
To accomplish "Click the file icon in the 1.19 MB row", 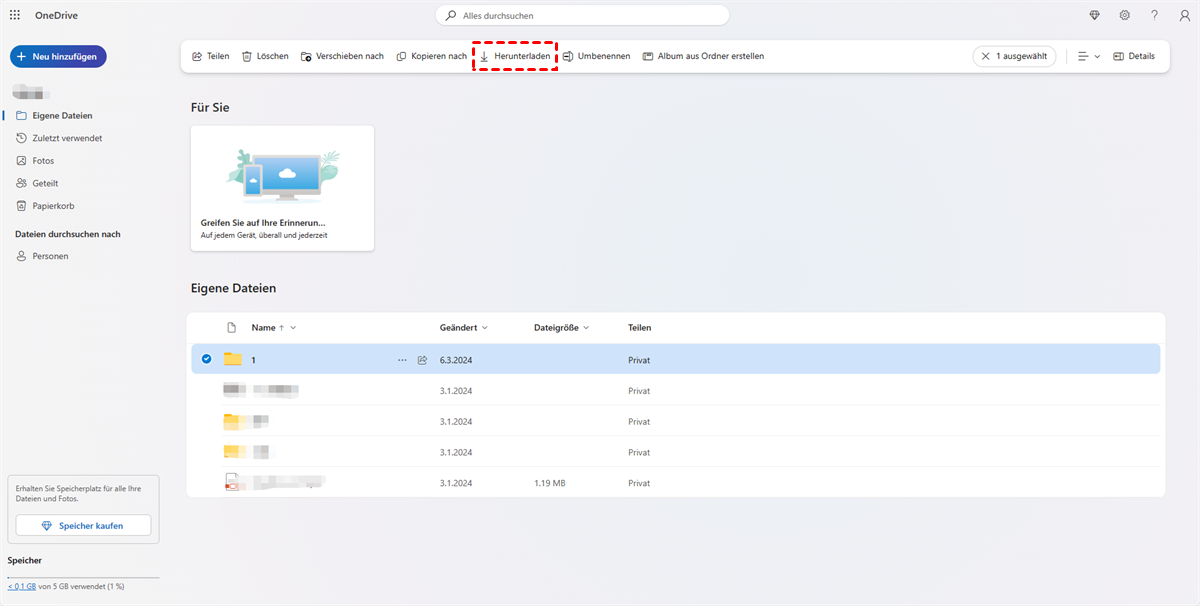I will (x=233, y=483).
